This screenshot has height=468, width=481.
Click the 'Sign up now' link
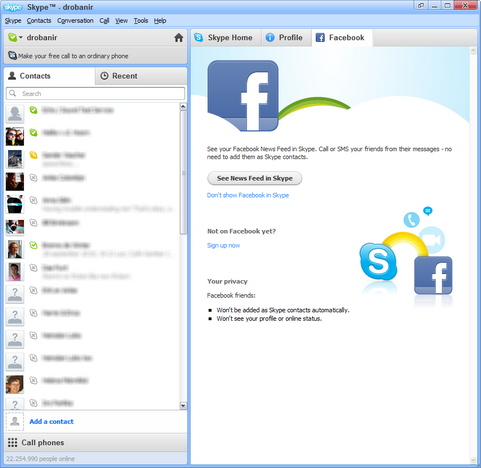click(223, 245)
